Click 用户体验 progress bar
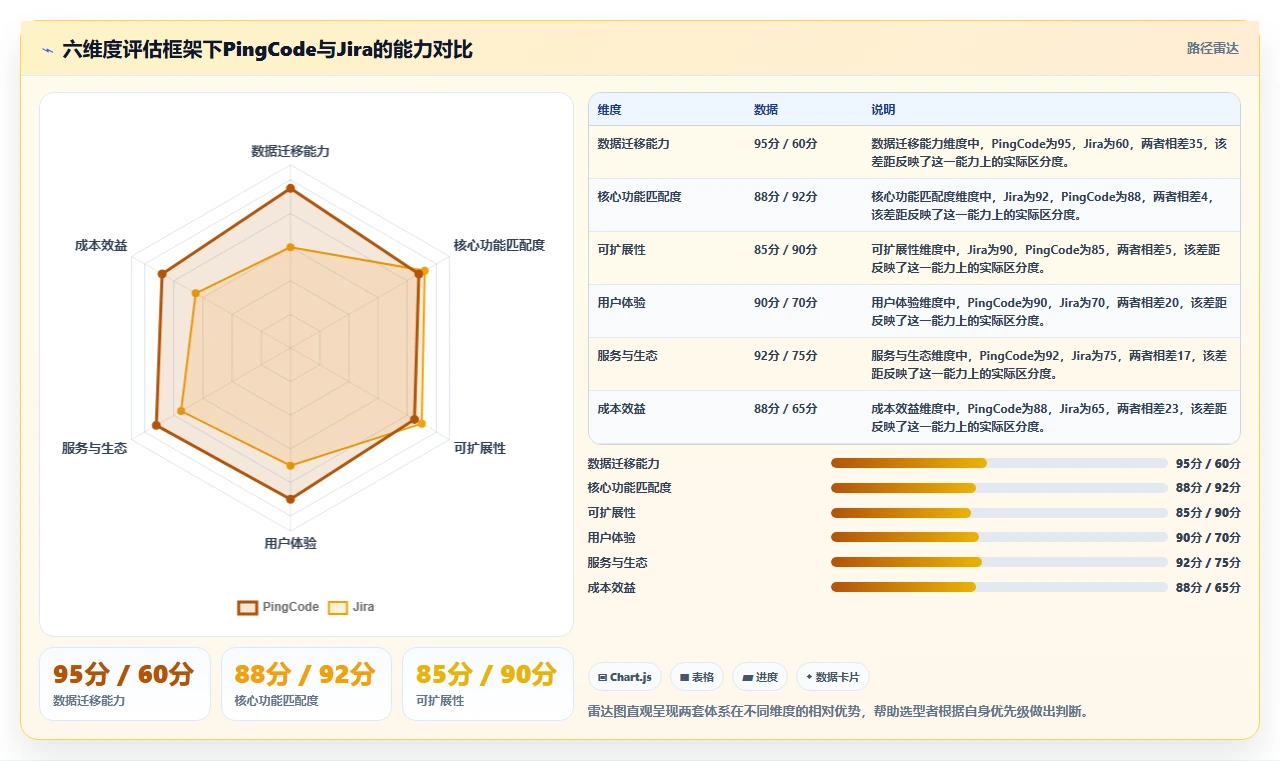The width and height of the screenshot is (1280, 761). pyautogui.click(x=999, y=538)
